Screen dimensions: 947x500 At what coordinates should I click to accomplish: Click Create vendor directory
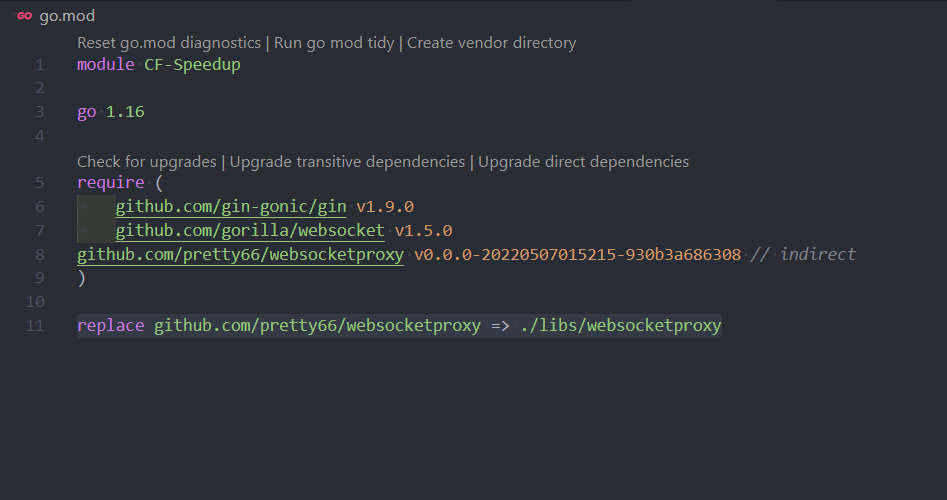(x=491, y=43)
